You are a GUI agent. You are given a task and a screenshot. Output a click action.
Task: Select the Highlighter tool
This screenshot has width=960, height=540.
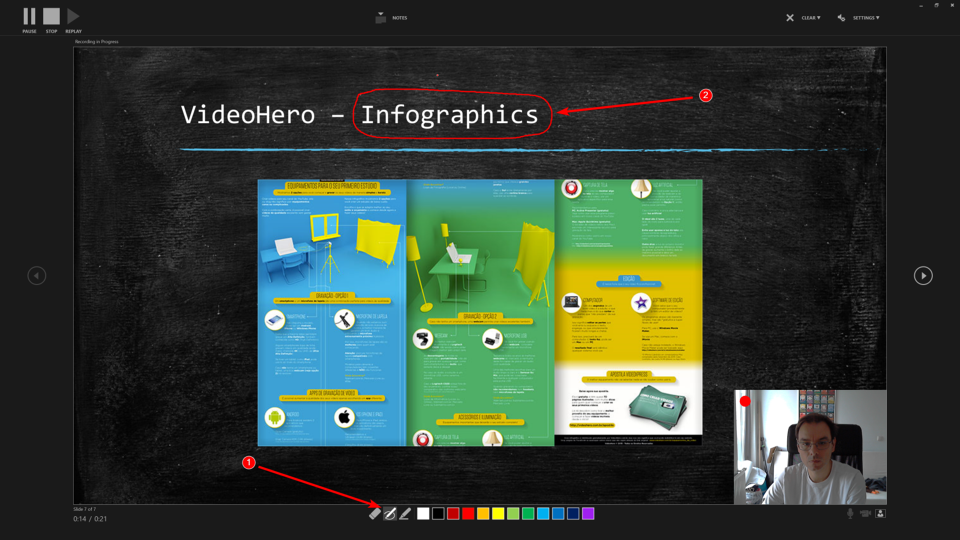[405, 514]
